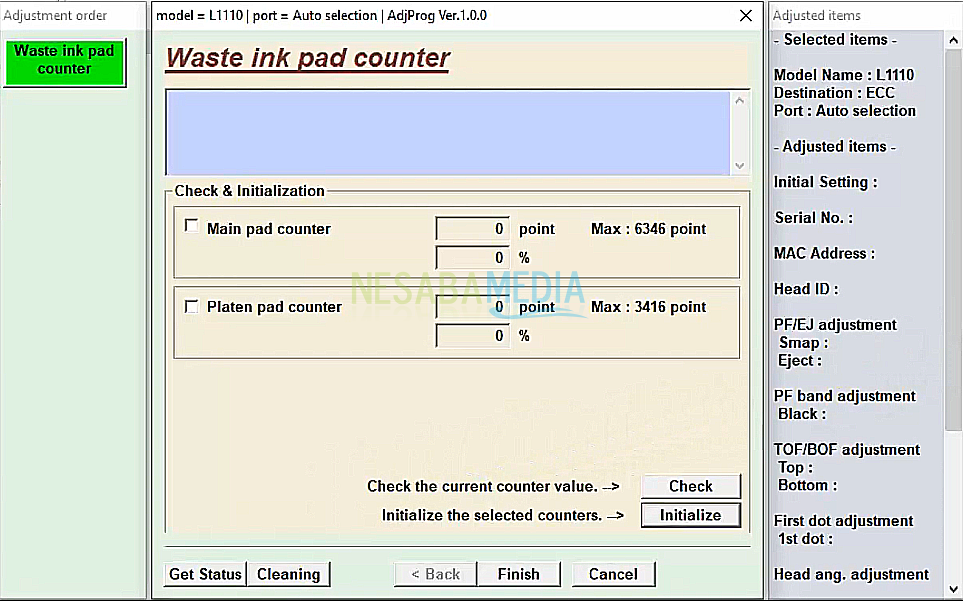
Task: Enable the Main pad counter checkbox
Action: coord(192,227)
